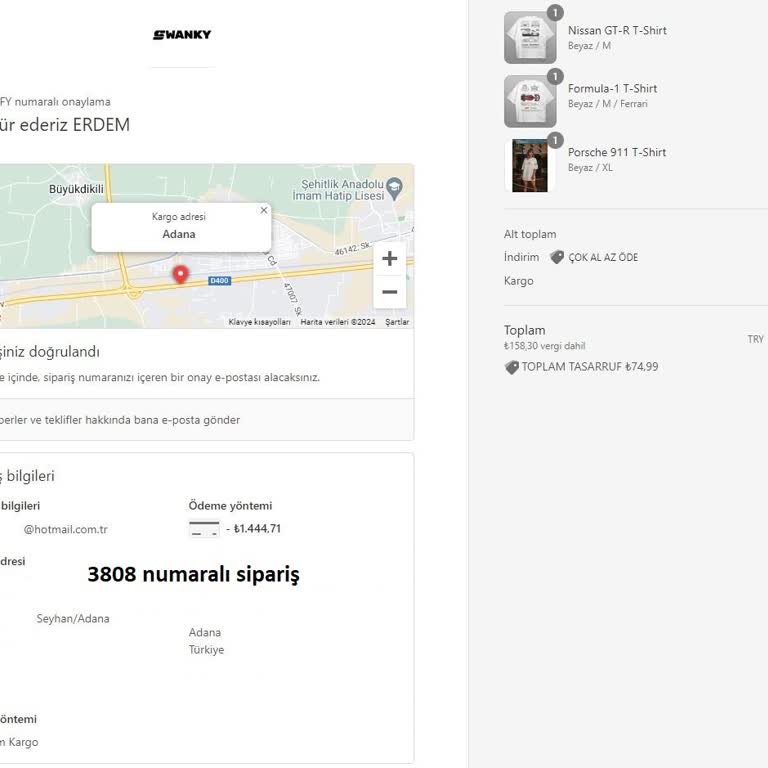Open the map Şartlar link
Viewport: 768px width, 768px height.
pyautogui.click(x=397, y=322)
